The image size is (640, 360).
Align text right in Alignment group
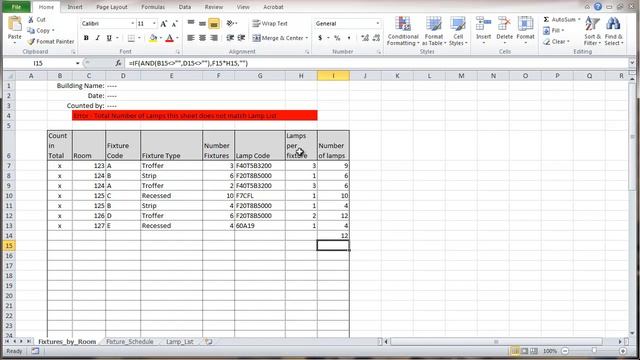(213, 38)
